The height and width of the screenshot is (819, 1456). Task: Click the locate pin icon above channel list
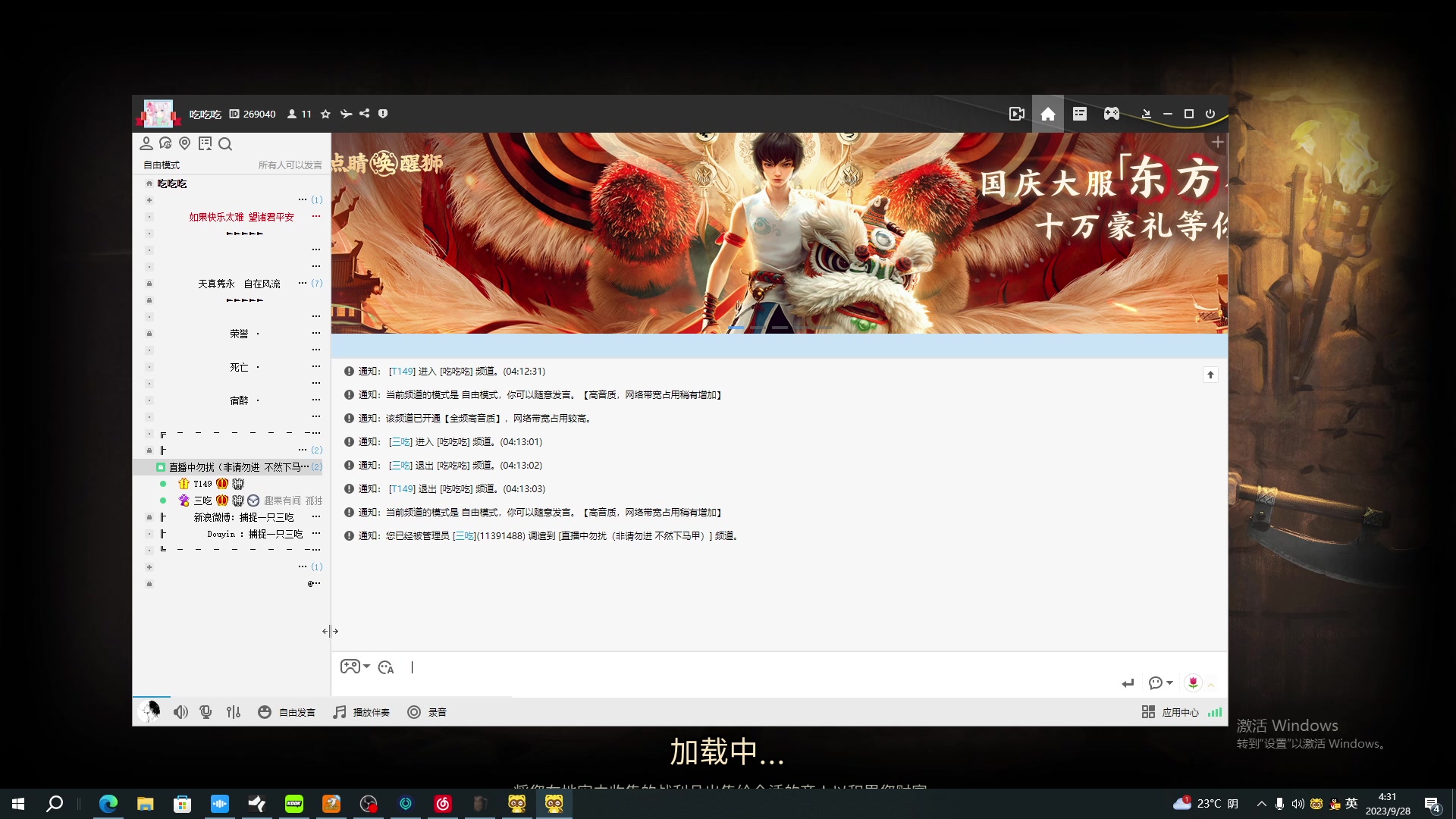(184, 143)
